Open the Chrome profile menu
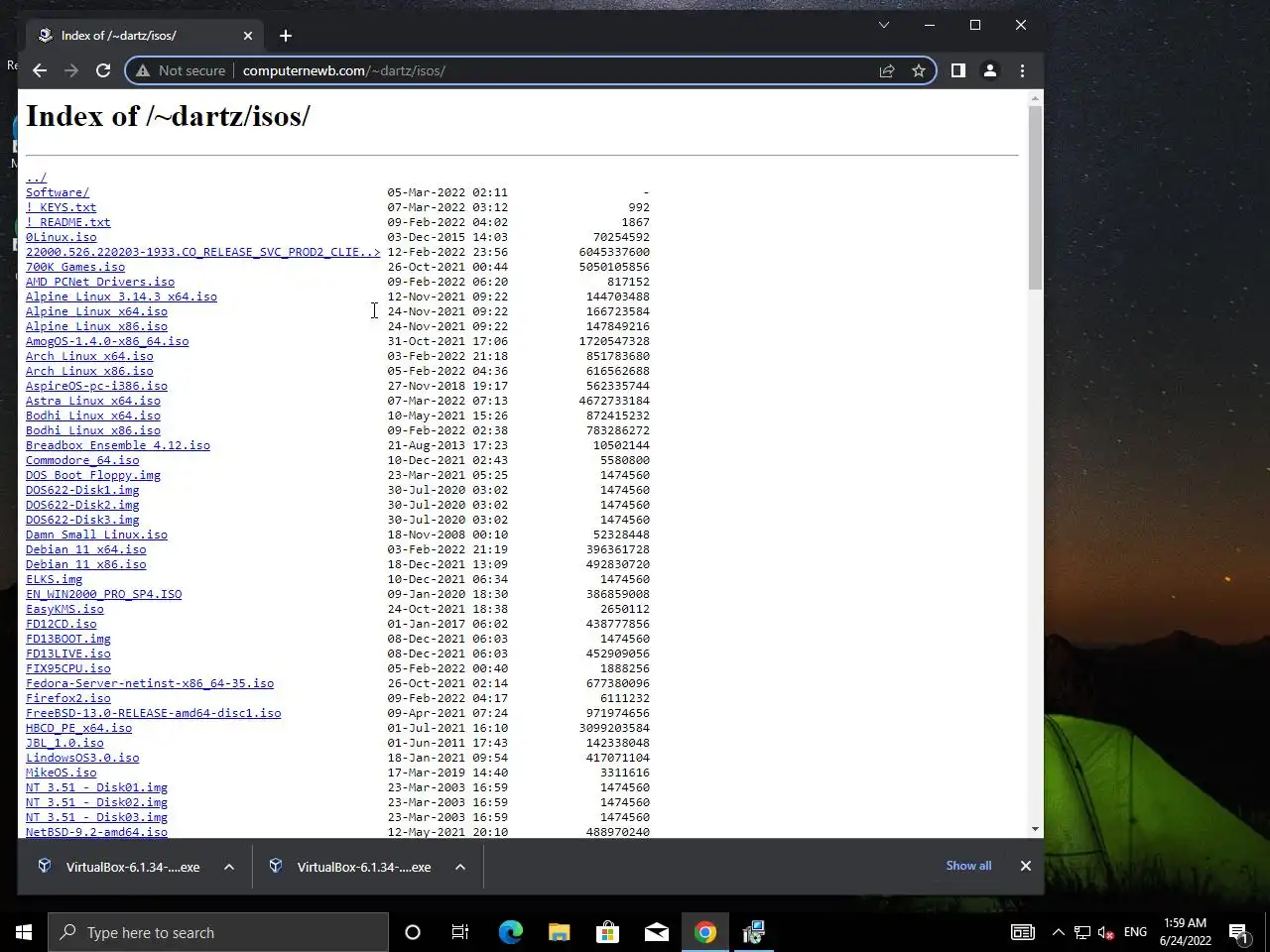The width and height of the screenshot is (1270, 952). point(990,70)
